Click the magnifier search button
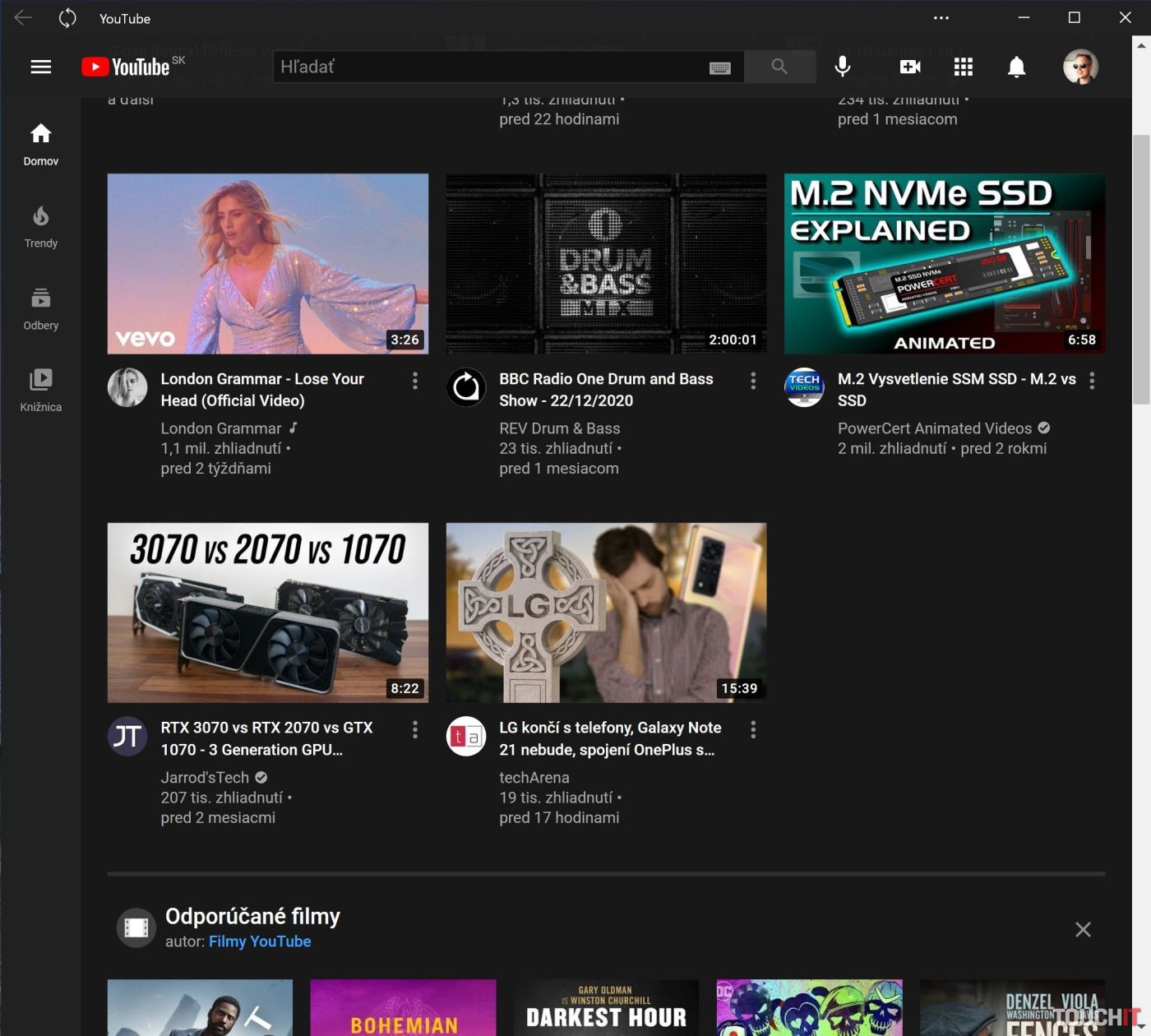The height and width of the screenshot is (1036, 1151). coord(779,67)
